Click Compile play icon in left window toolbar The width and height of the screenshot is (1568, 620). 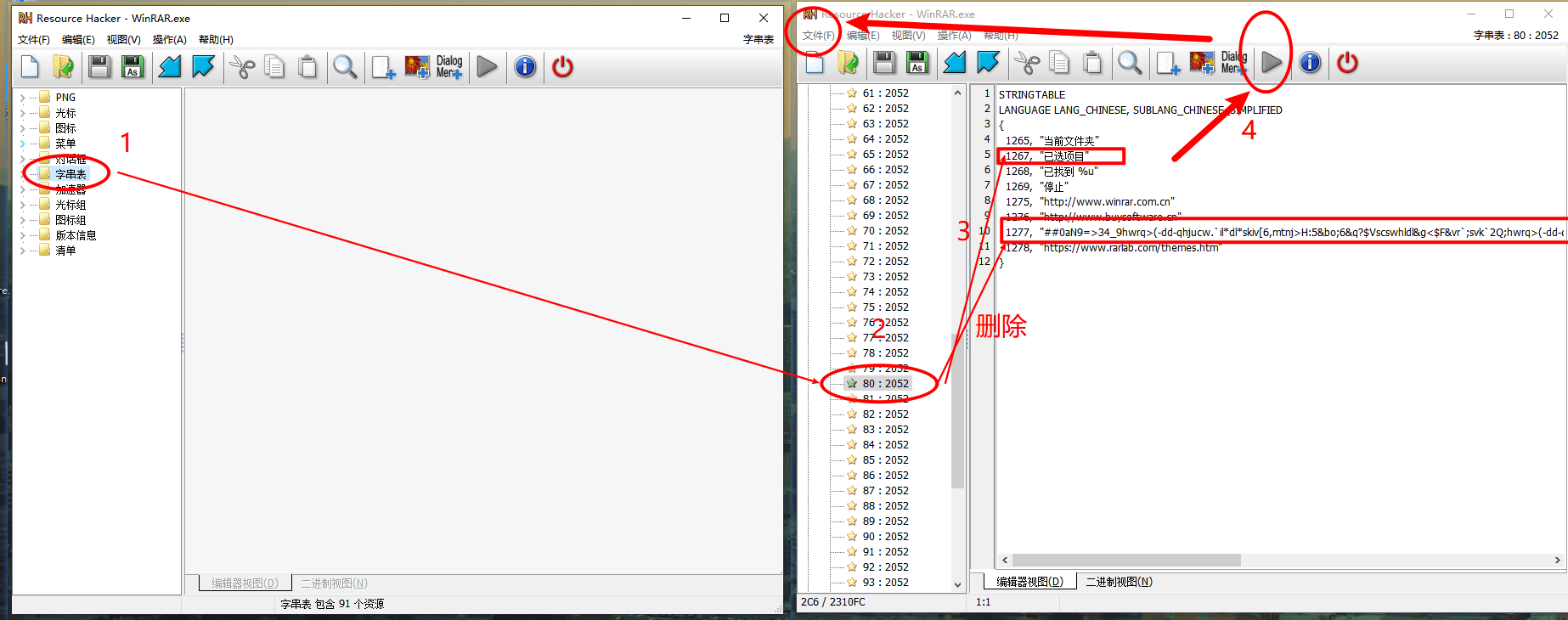click(x=487, y=66)
